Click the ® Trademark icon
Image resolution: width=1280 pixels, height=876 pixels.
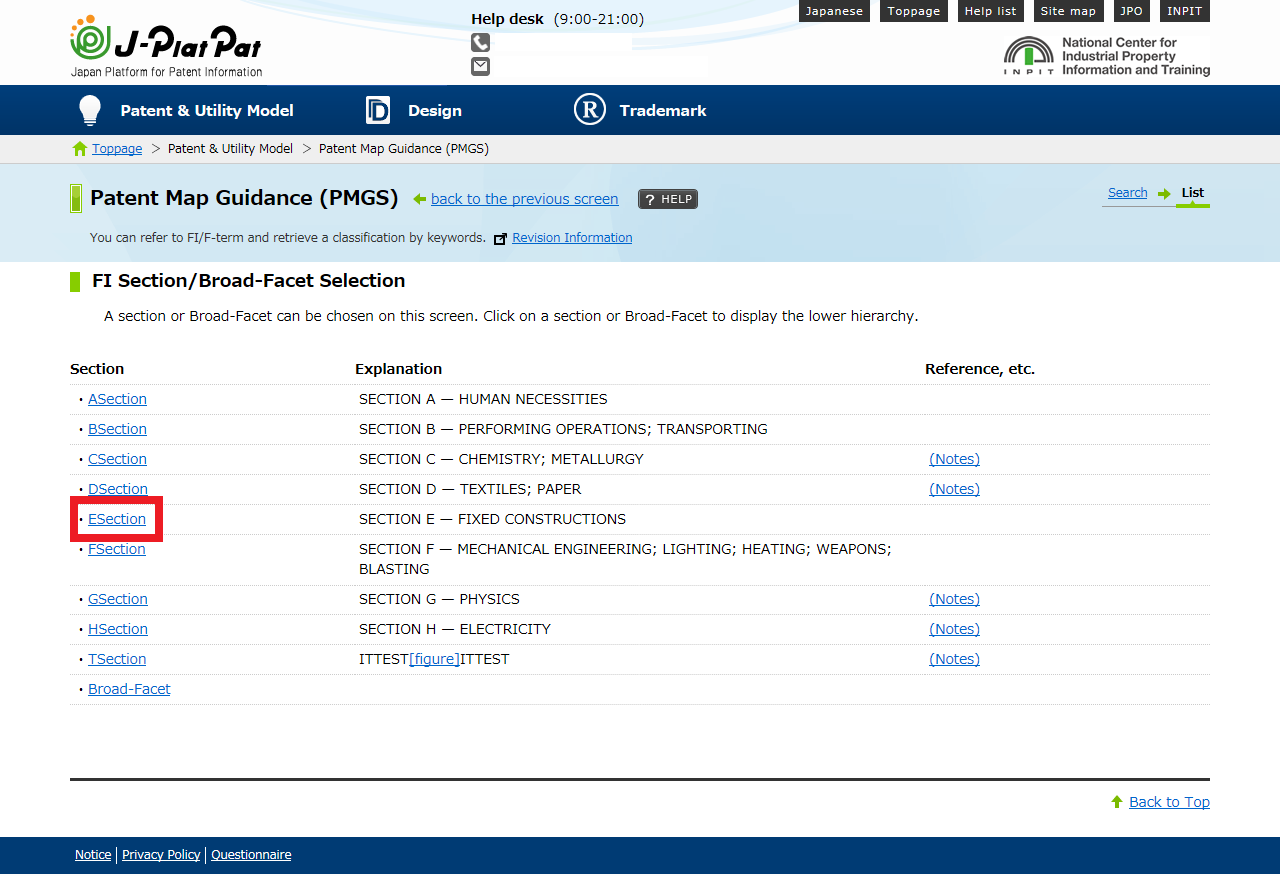point(589,109)
